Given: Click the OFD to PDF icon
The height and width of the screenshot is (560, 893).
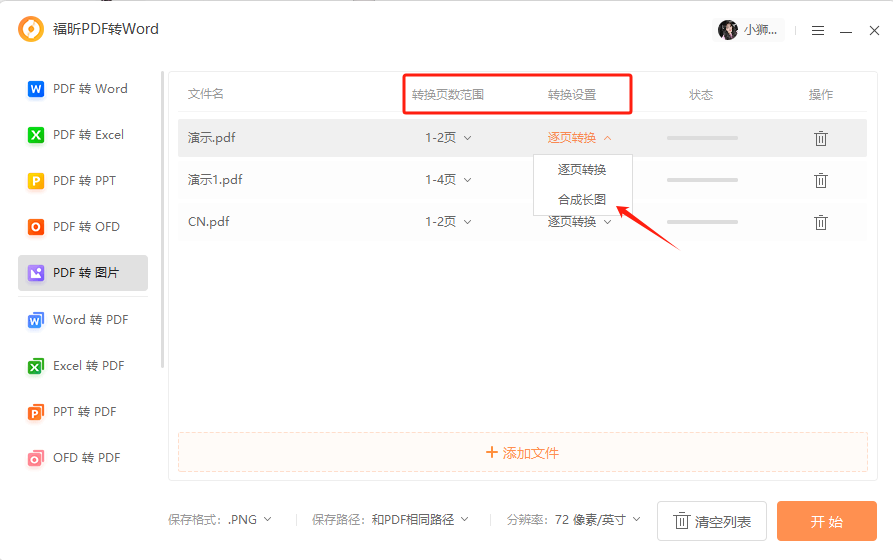Looking at the screenshot, I should tap(36, 458).
